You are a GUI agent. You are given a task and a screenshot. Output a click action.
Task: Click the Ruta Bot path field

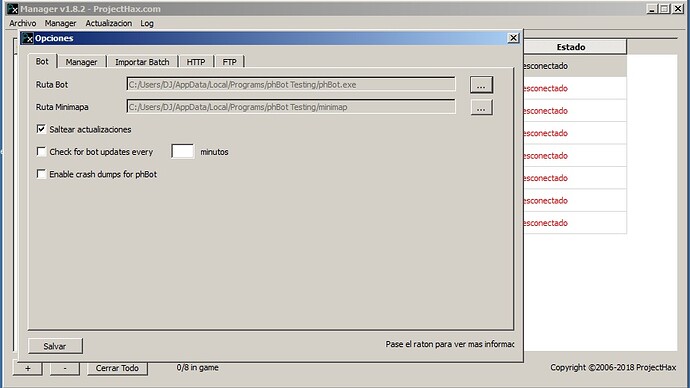click(x=291, y=84)
